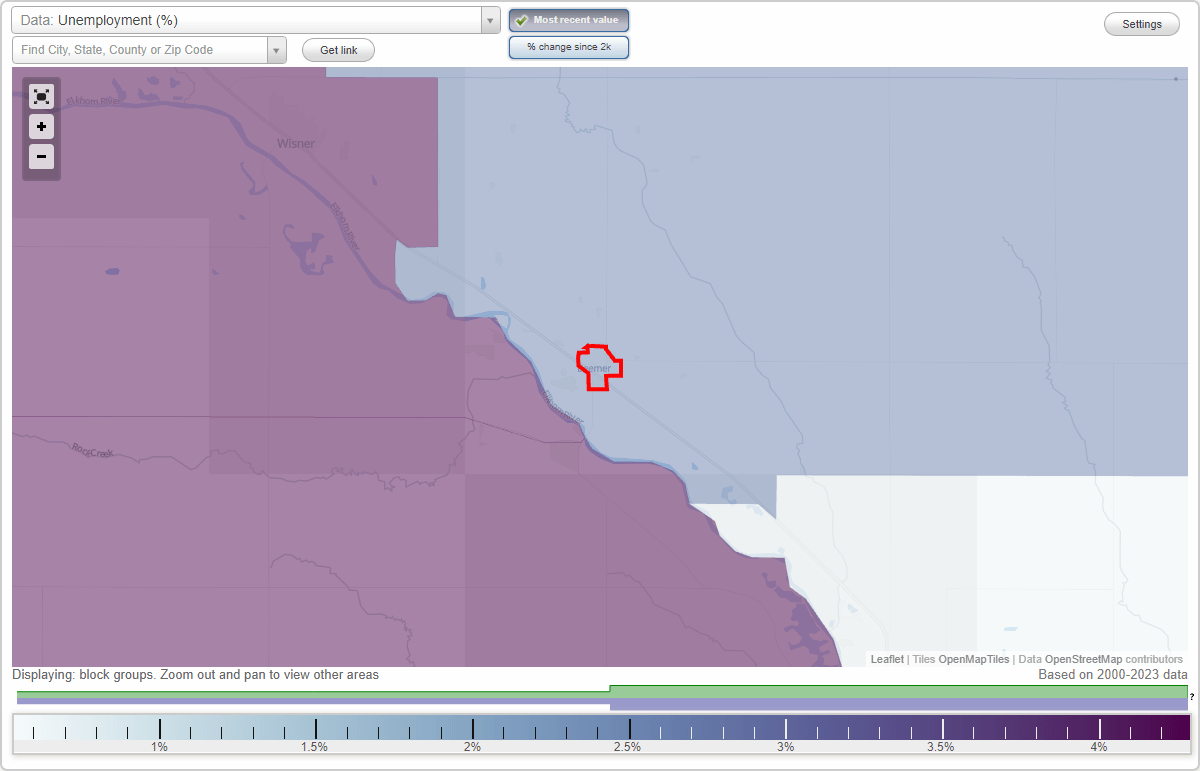Image resolution: width=1200 pixels, height=771 pixels.
Task: Expand the city search dropdown arrow
Action: coord(277,49)
